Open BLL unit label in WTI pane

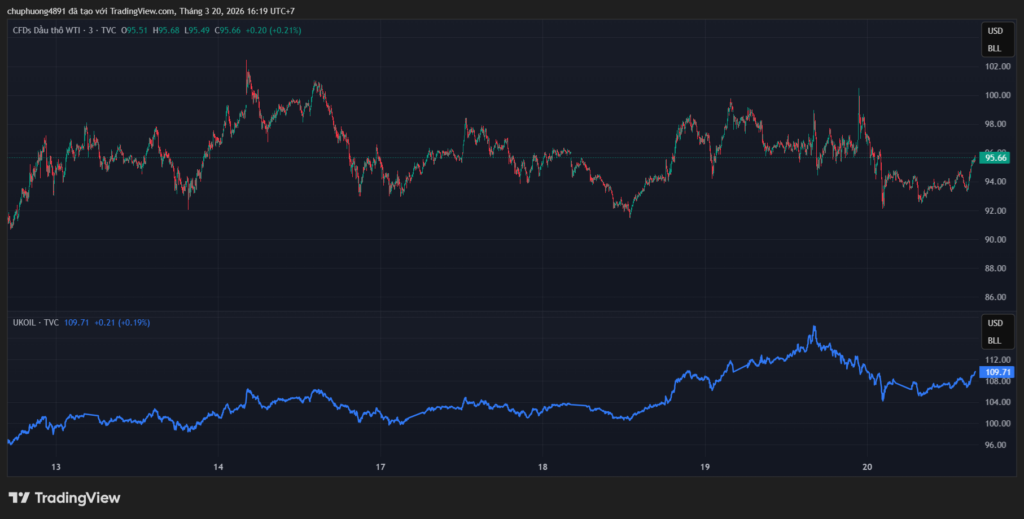pos(994,48)
